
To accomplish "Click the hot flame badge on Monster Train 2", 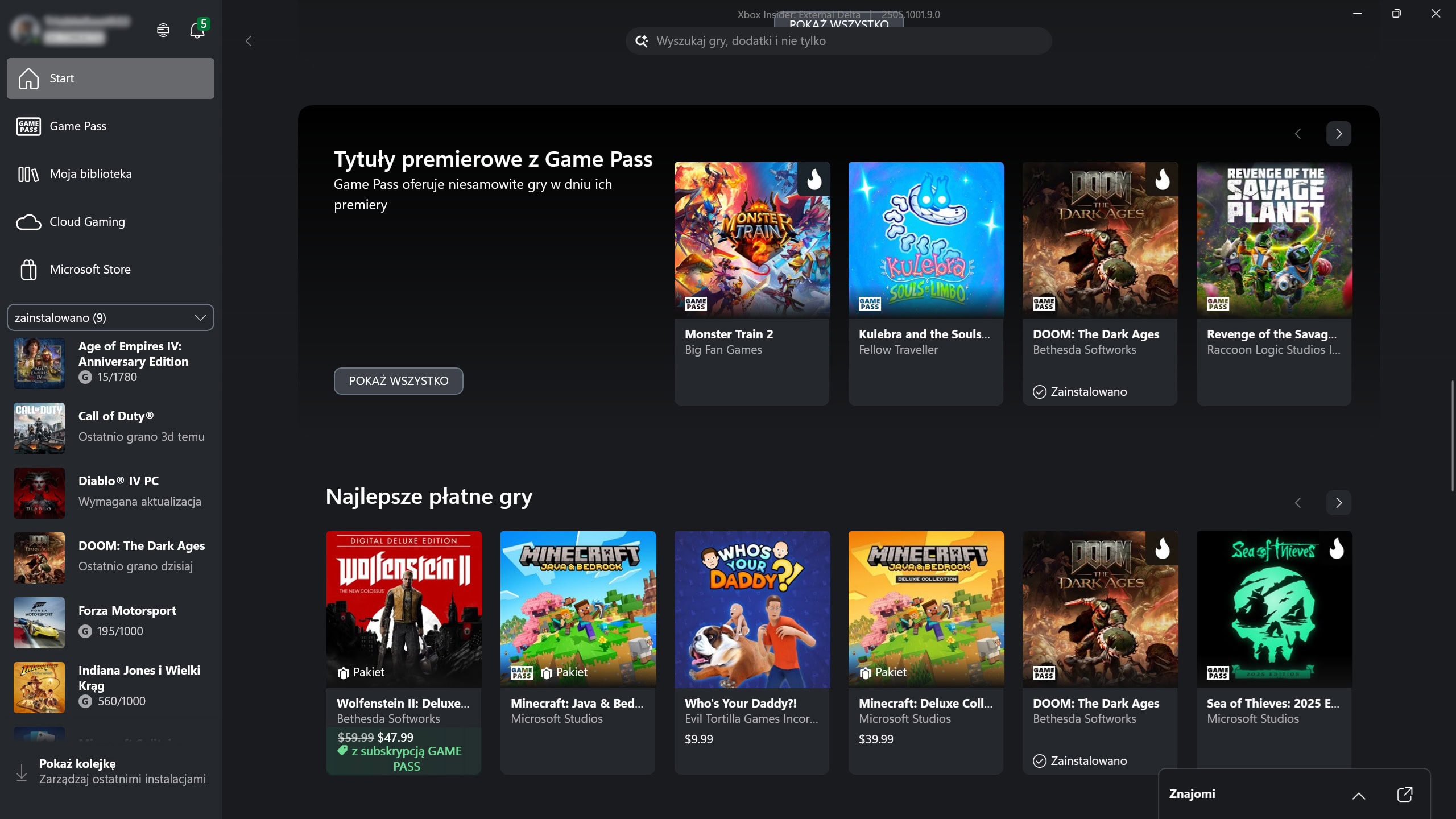I will (x=814, y=179).
